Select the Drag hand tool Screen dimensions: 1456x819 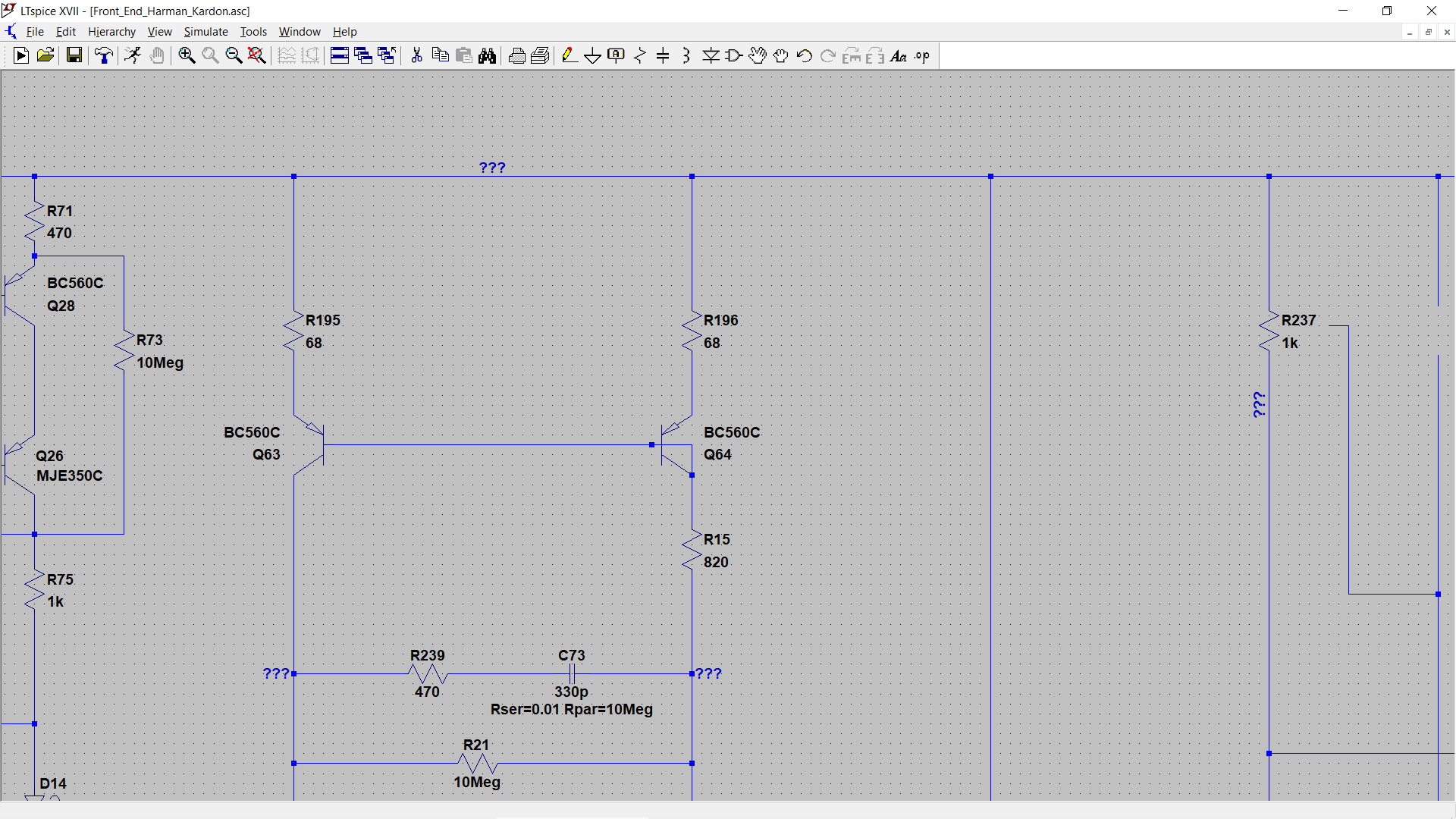point(781,55)
